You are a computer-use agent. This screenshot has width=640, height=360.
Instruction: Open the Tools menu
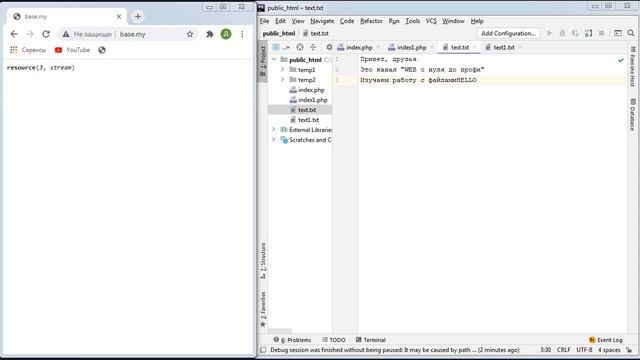[x=412, y=21]
